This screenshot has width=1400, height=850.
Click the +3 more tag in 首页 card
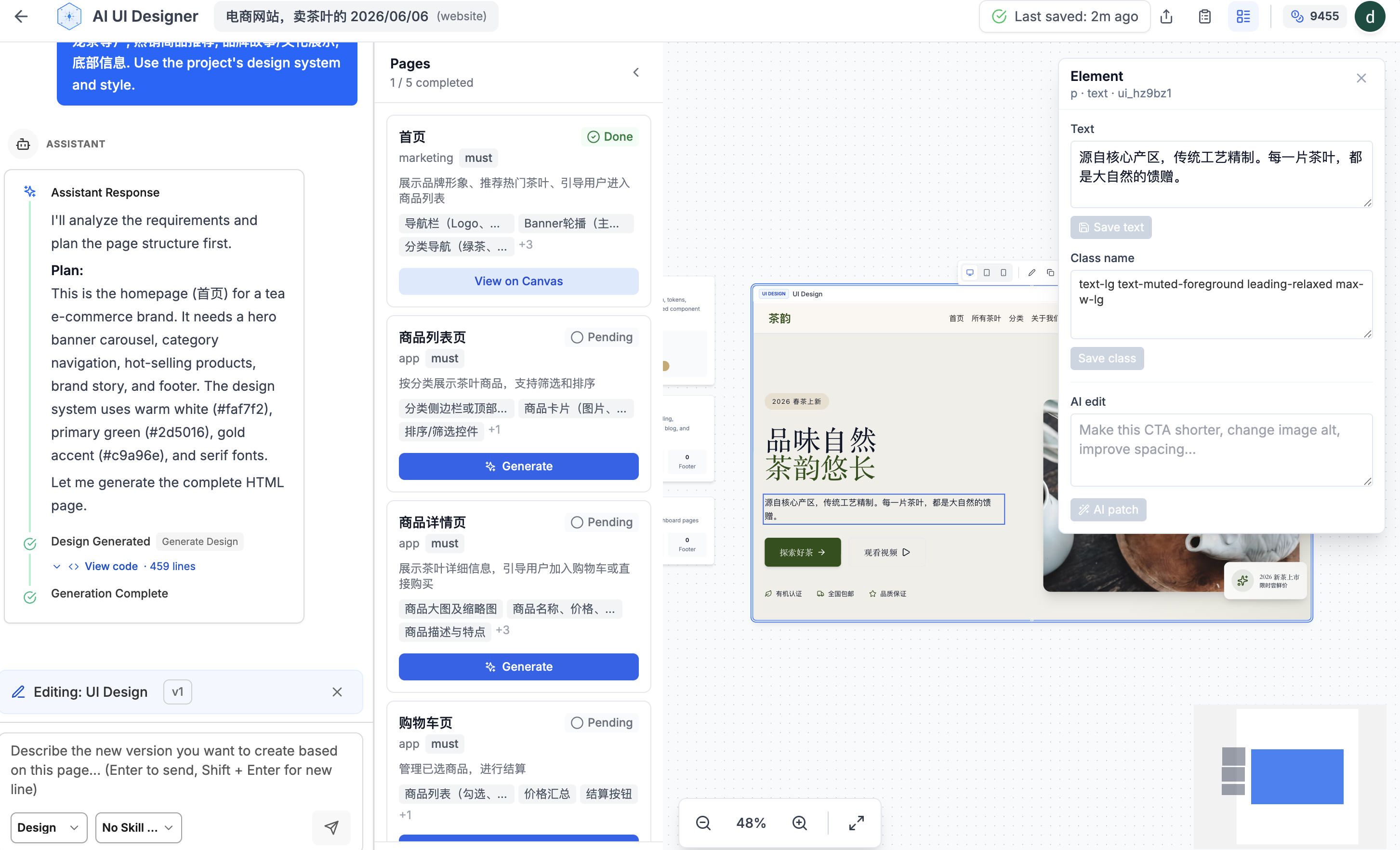click(x=526, y=245)
